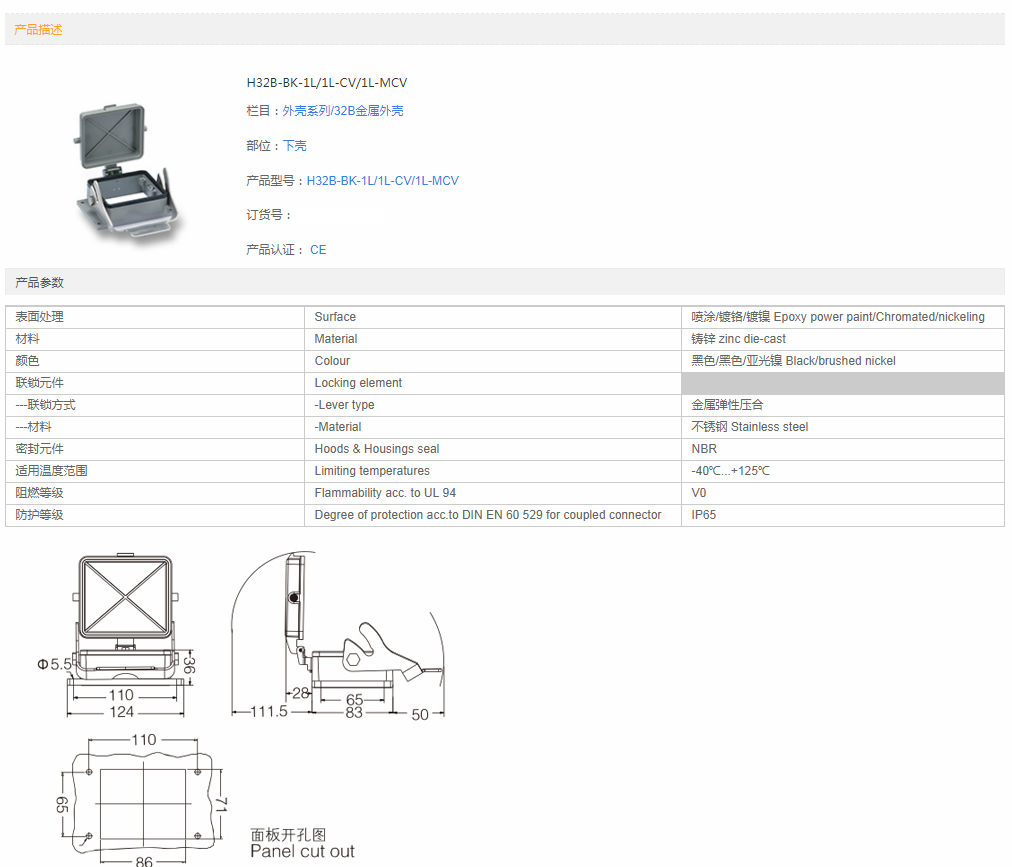
Task: Click the IP65 protection rating cell
Action: [x=704, y=515]
